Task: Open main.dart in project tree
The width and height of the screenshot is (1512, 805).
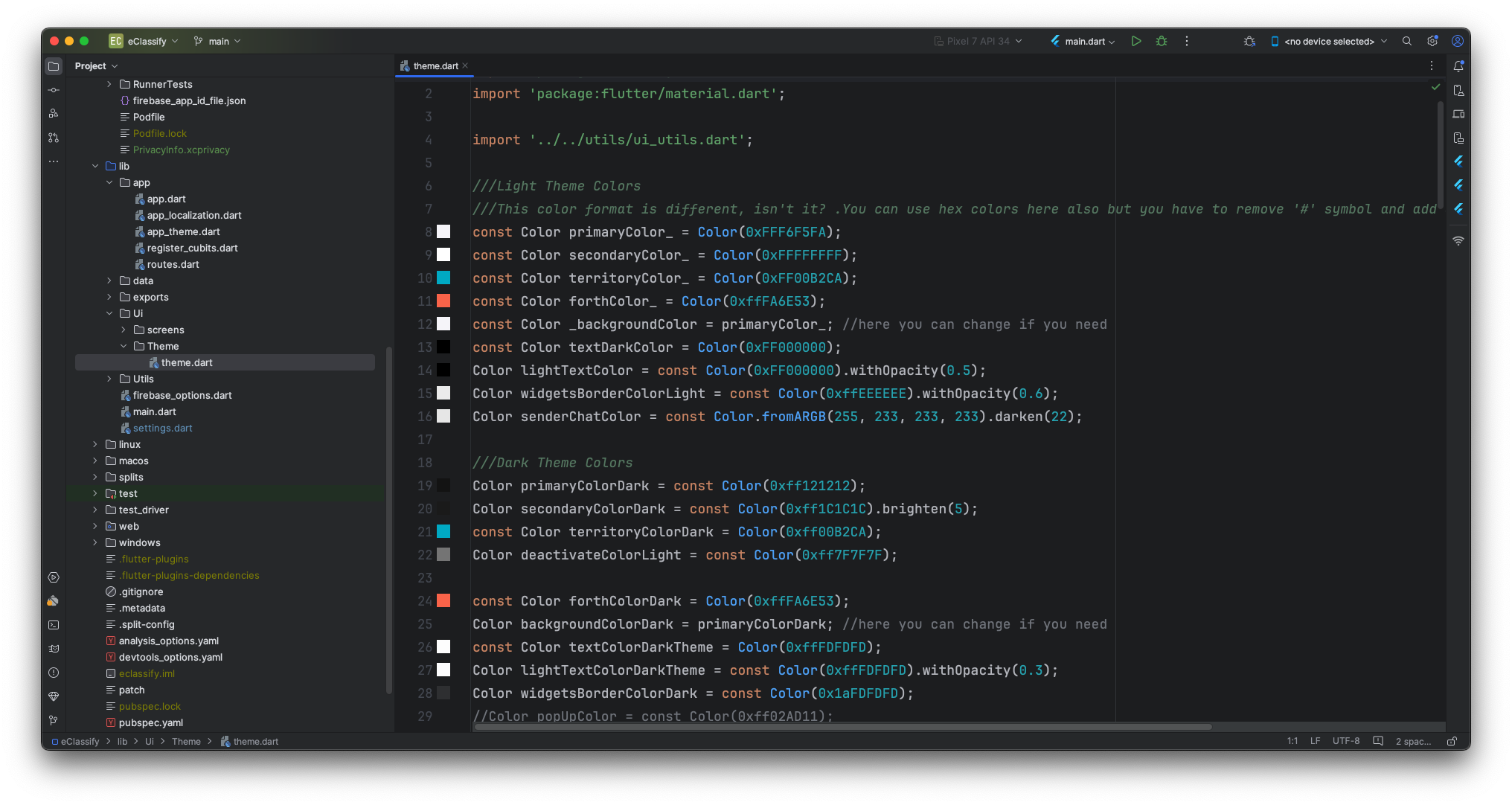Action: (154, 411)
